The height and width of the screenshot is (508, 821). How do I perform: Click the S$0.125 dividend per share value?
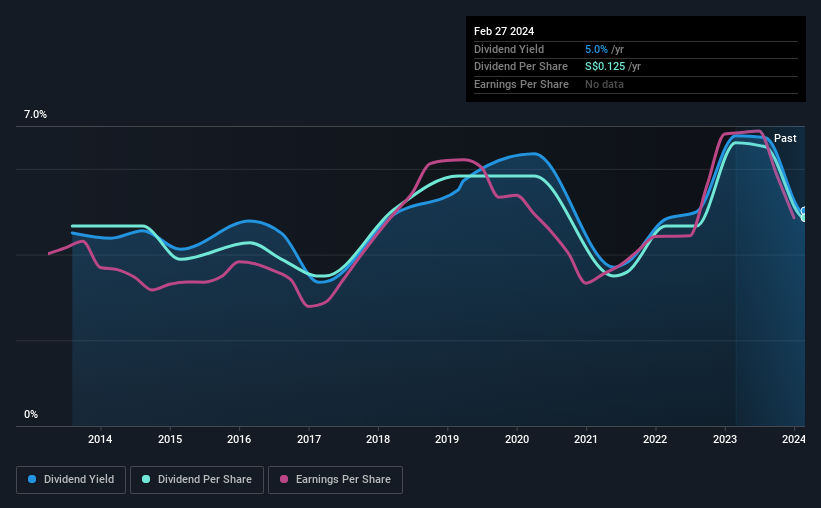(x=605, y=67)
